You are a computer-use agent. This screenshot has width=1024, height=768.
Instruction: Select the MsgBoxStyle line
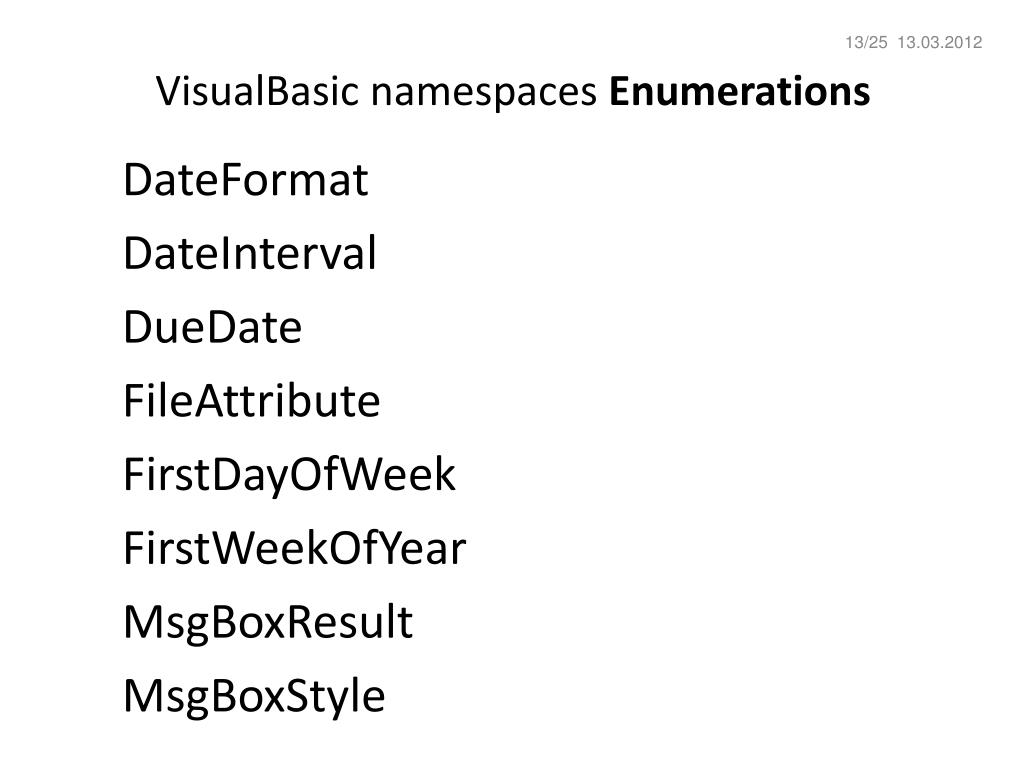click(x=255, y=697)
